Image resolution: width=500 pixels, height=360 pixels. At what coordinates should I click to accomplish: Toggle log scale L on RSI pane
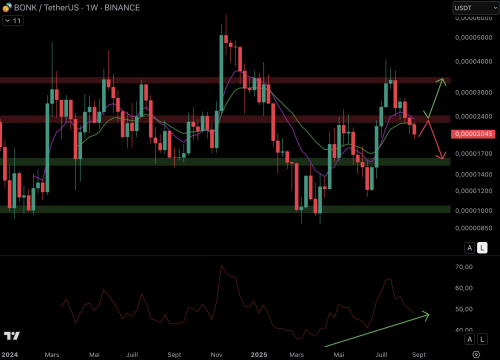coord(482,339)
